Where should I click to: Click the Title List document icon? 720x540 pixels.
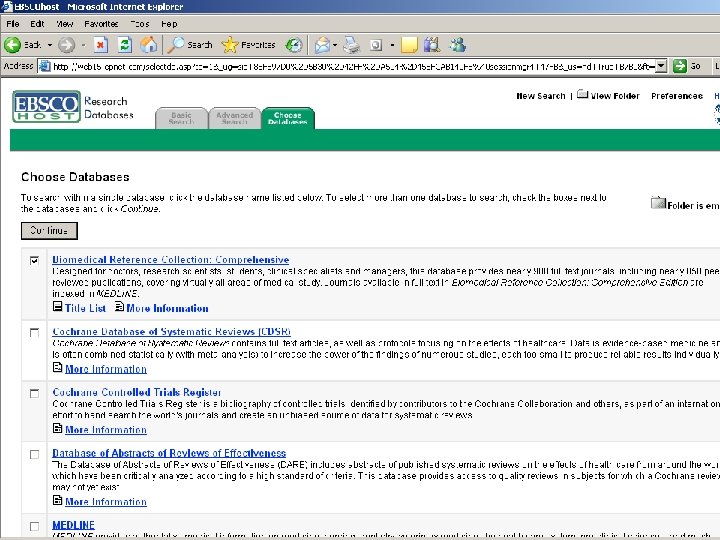[57, 306]
